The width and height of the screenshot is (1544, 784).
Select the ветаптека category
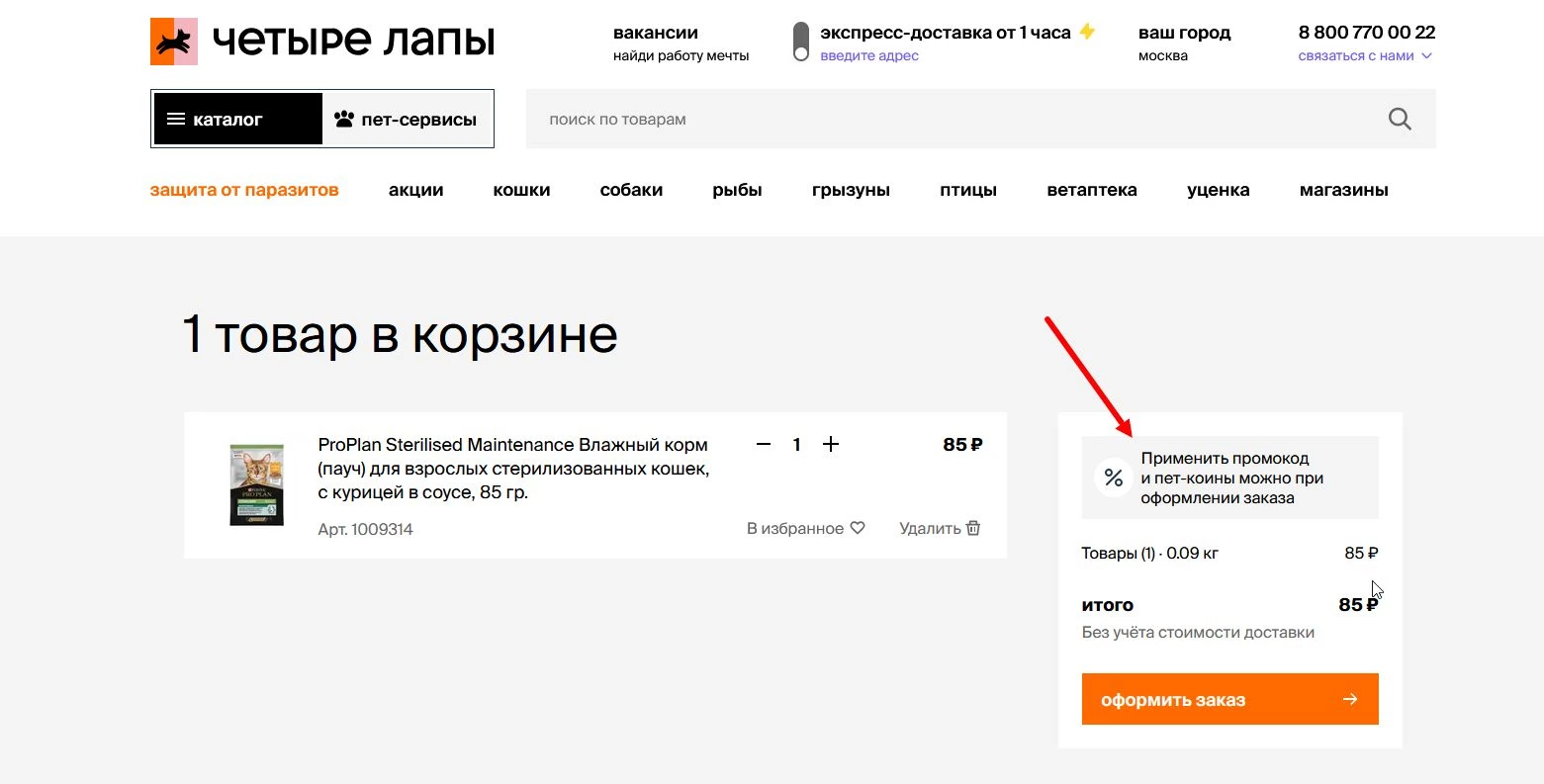(x=1091, y=190)
